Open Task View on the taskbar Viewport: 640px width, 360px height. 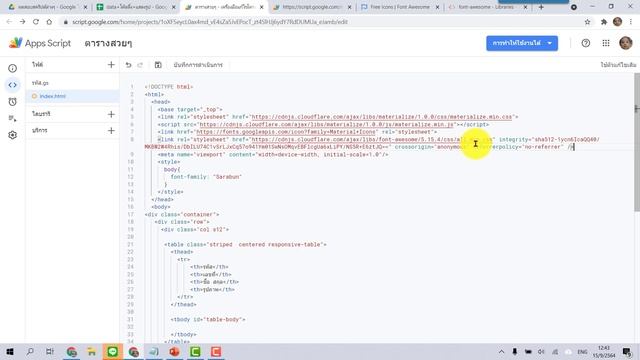[50, 351]
